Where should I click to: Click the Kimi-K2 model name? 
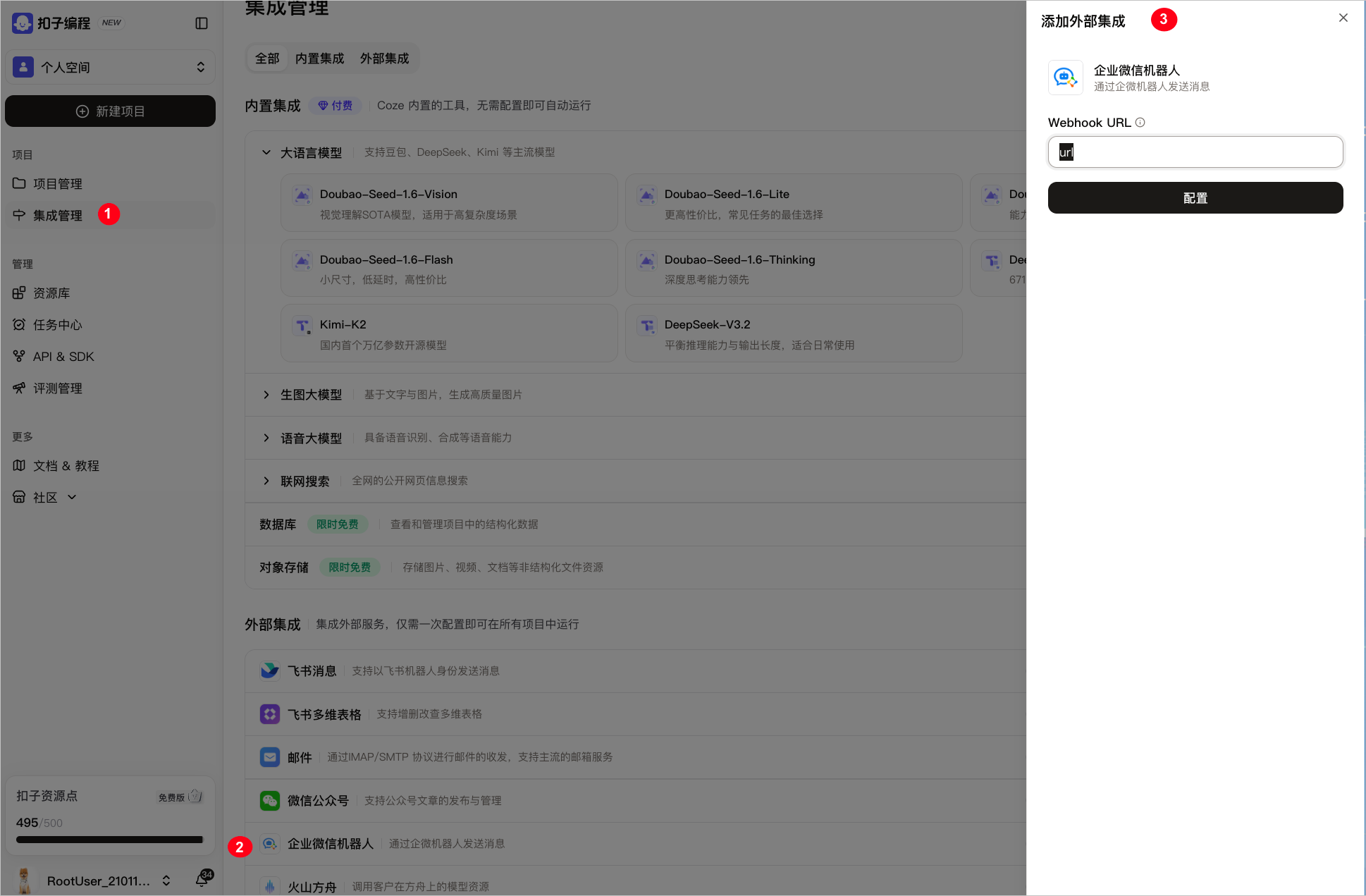coord(343,324)
